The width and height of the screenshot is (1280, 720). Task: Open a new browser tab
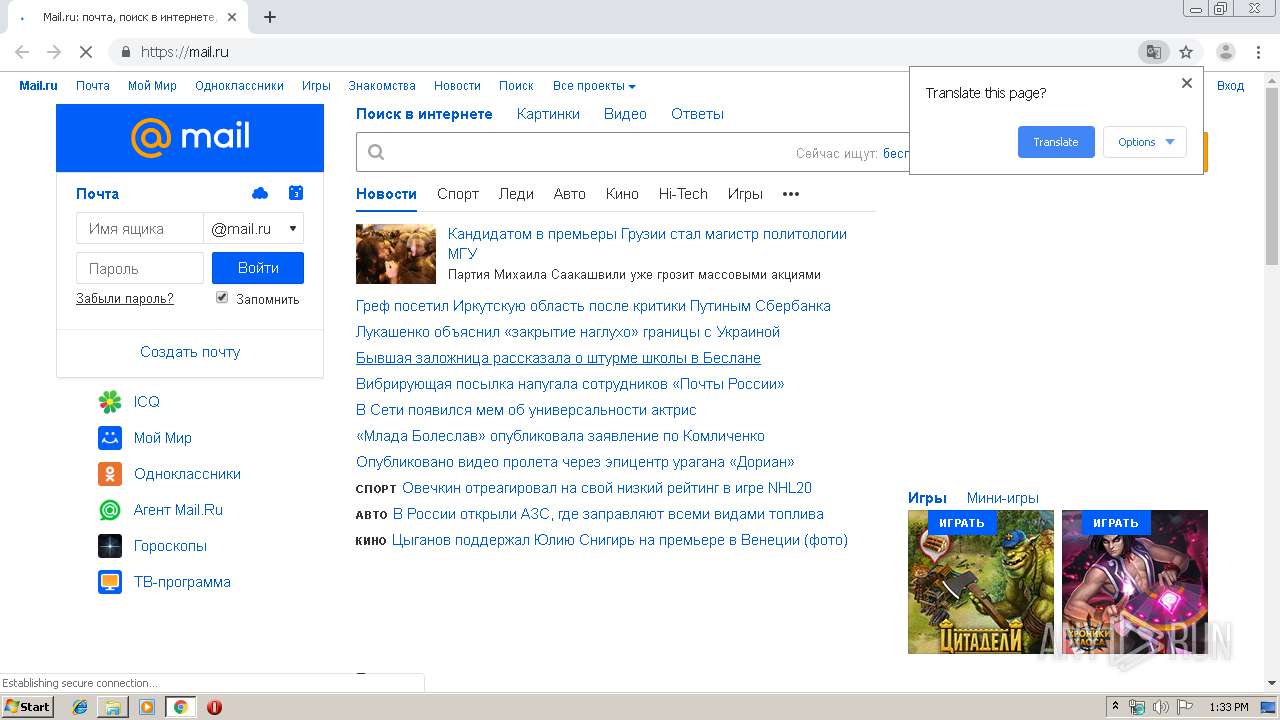click(x=270, y=17)
